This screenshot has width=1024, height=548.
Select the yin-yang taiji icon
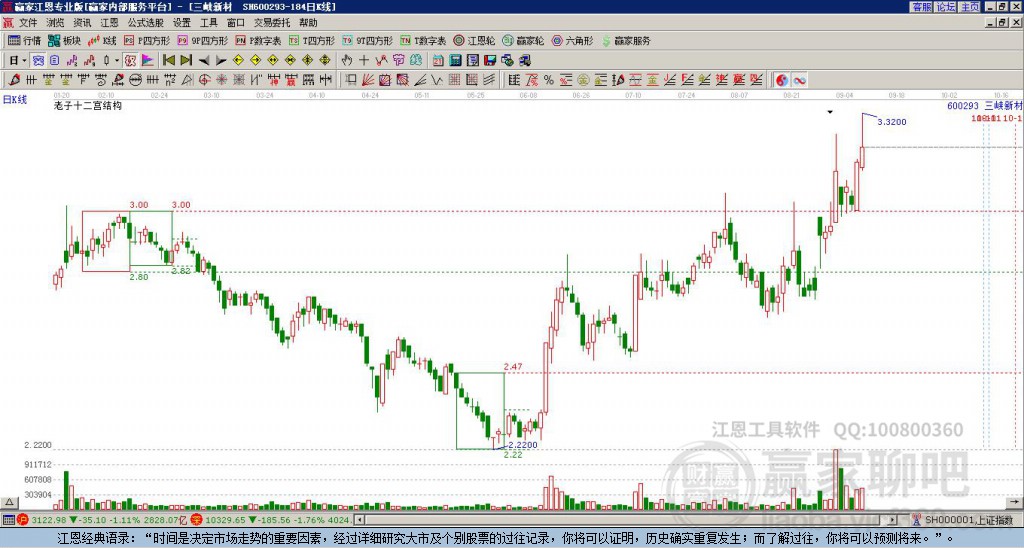781,80
